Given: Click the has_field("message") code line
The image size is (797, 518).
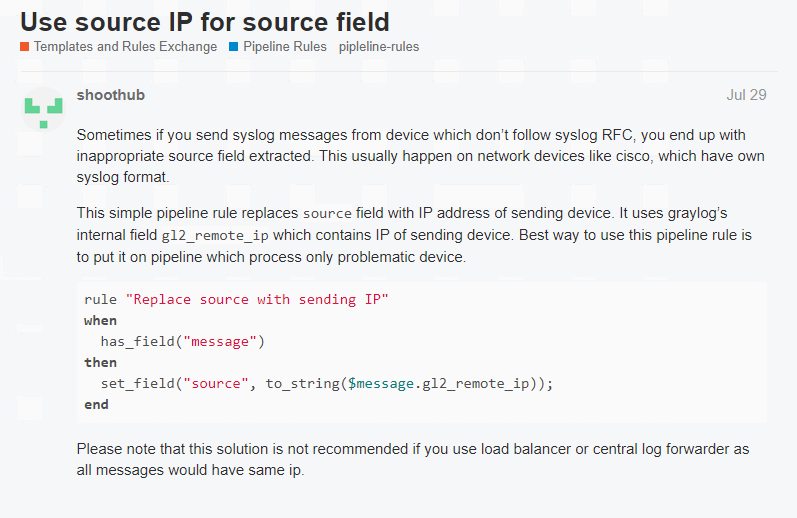Looking at the screenshot, I should pos(182,342).
